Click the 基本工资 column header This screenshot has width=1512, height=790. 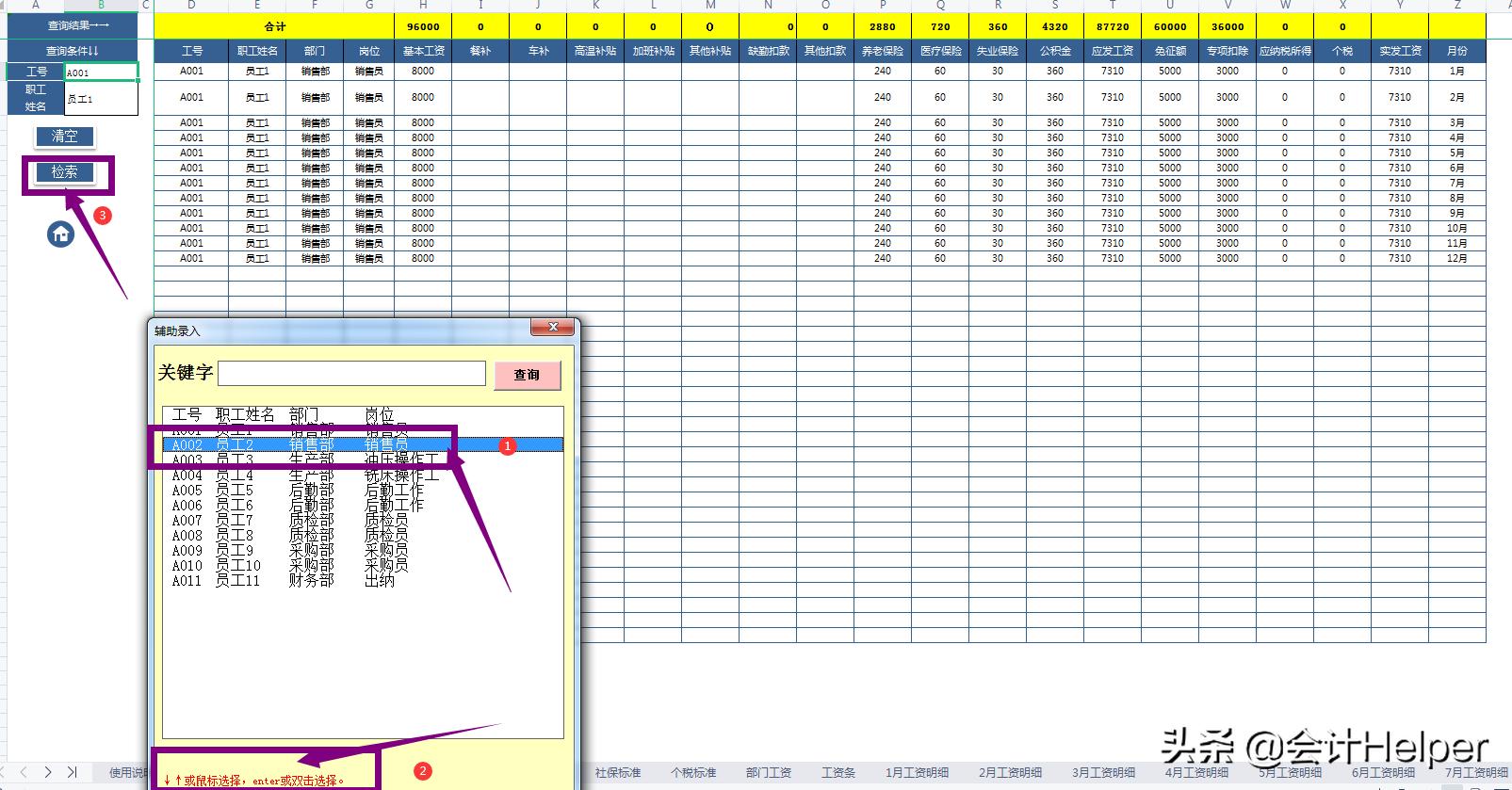coord(423,51)
